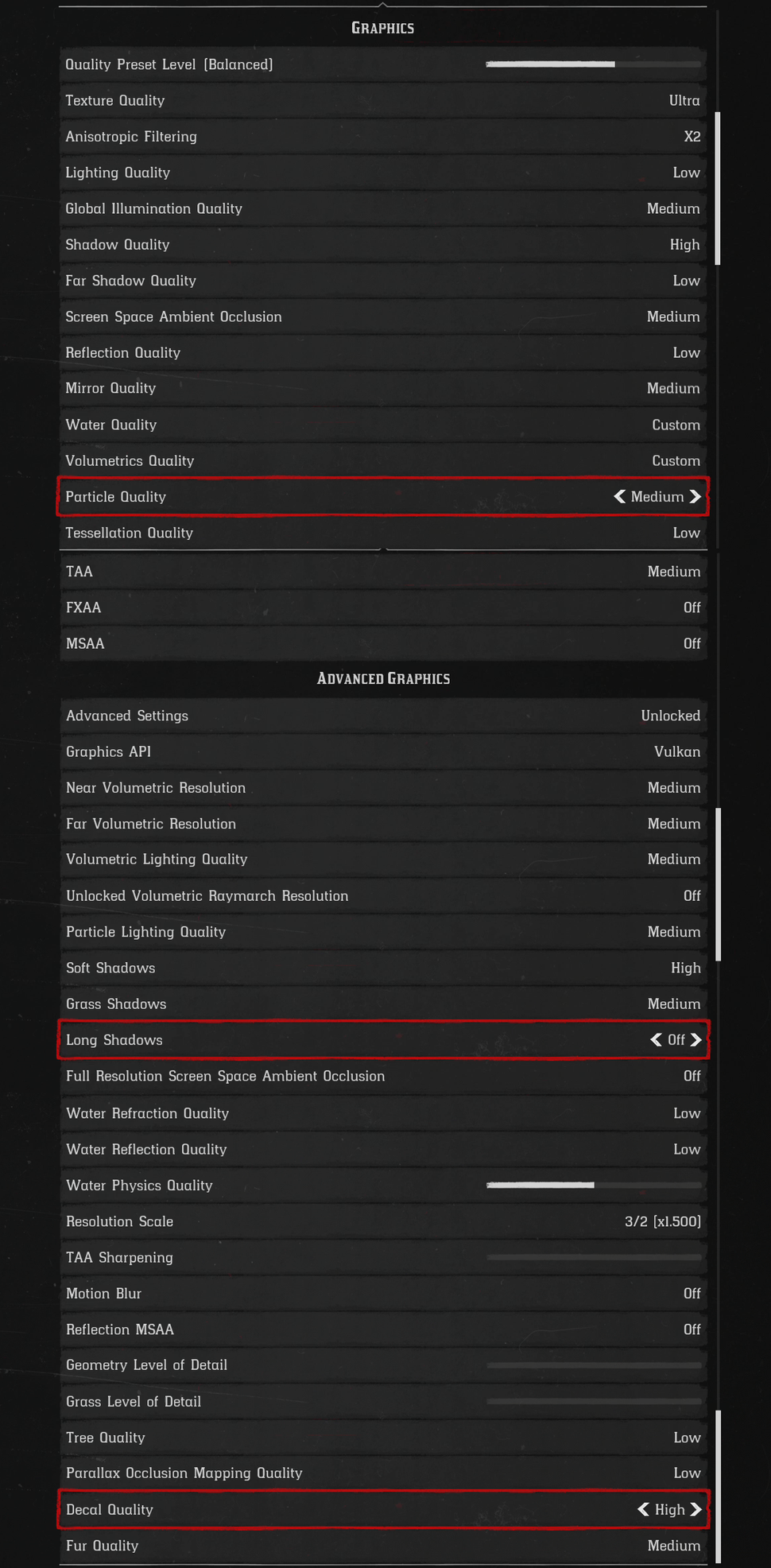Toggle FXAA off value
The image size is (771, 1568).
[x=692, y=607]
